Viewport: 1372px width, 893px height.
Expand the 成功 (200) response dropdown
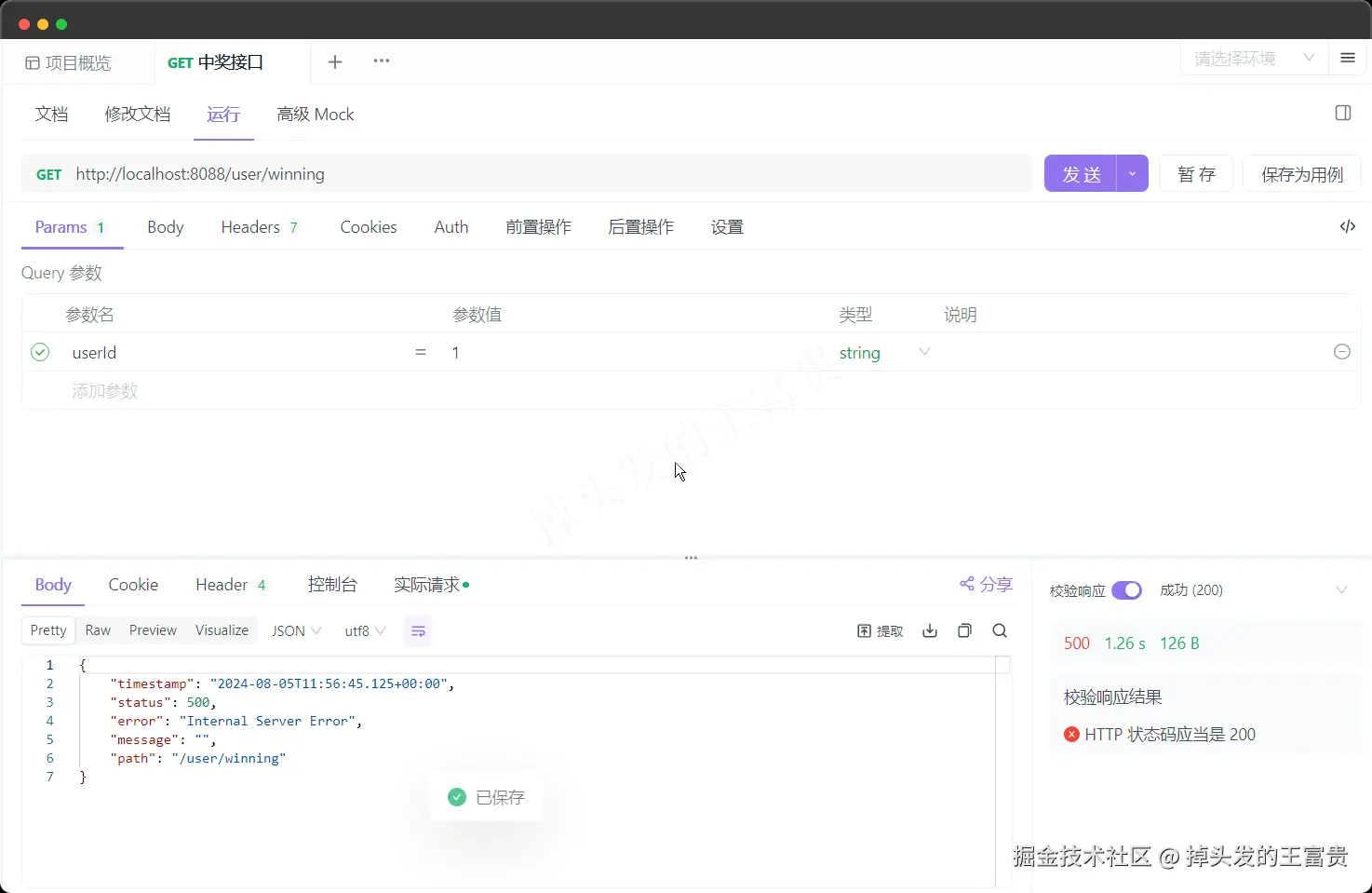(1341, 590)
